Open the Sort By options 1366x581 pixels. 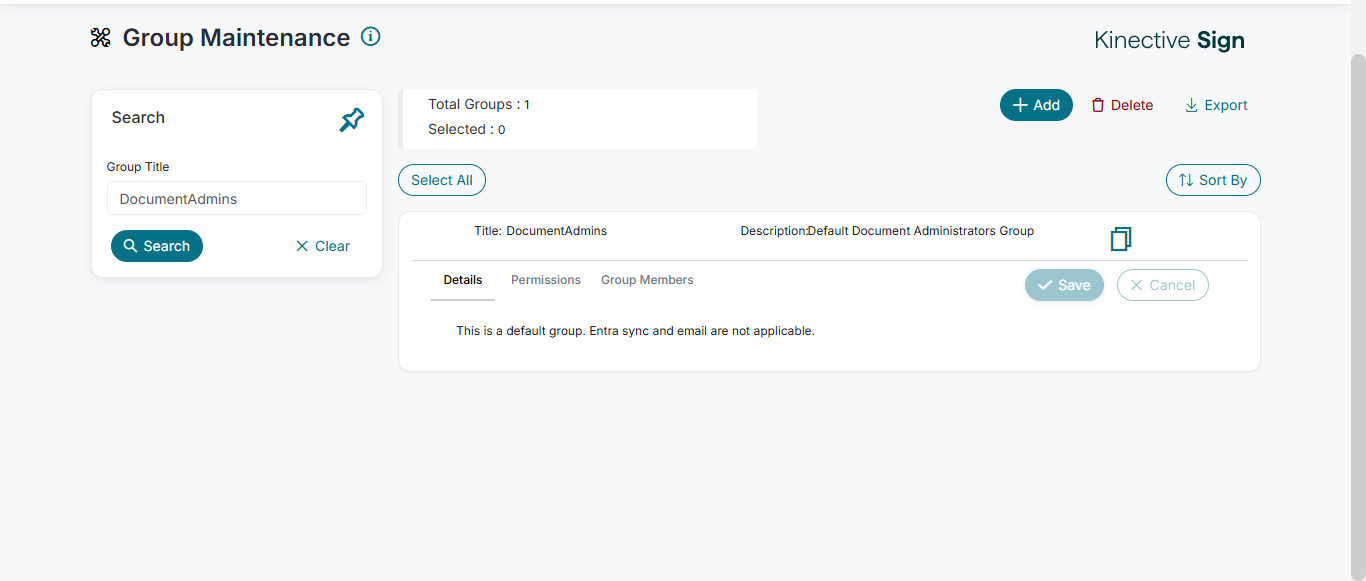(1213, 180)
